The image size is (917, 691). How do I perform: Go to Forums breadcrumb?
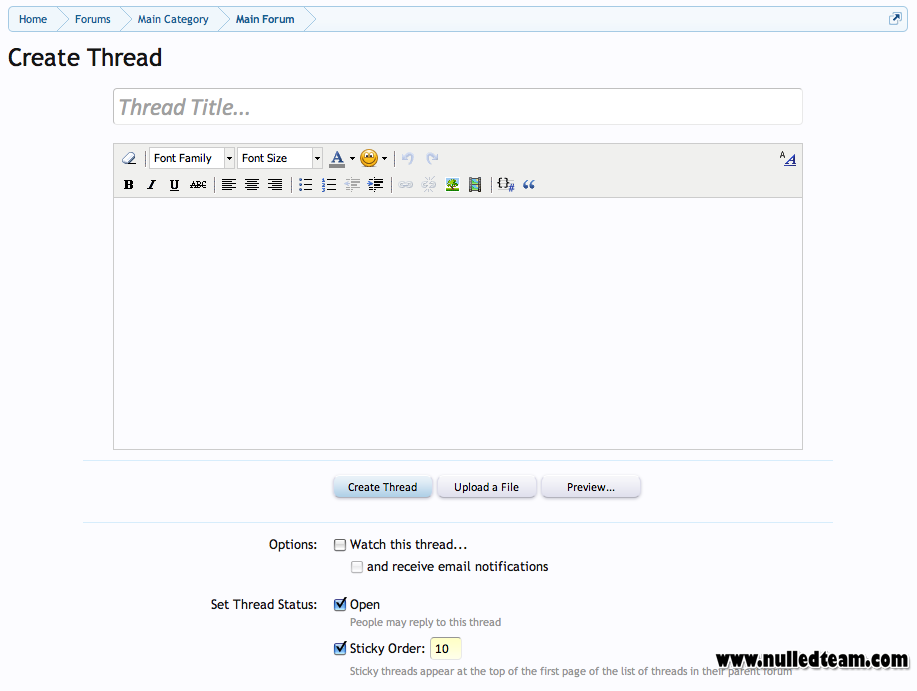[92, 19]
